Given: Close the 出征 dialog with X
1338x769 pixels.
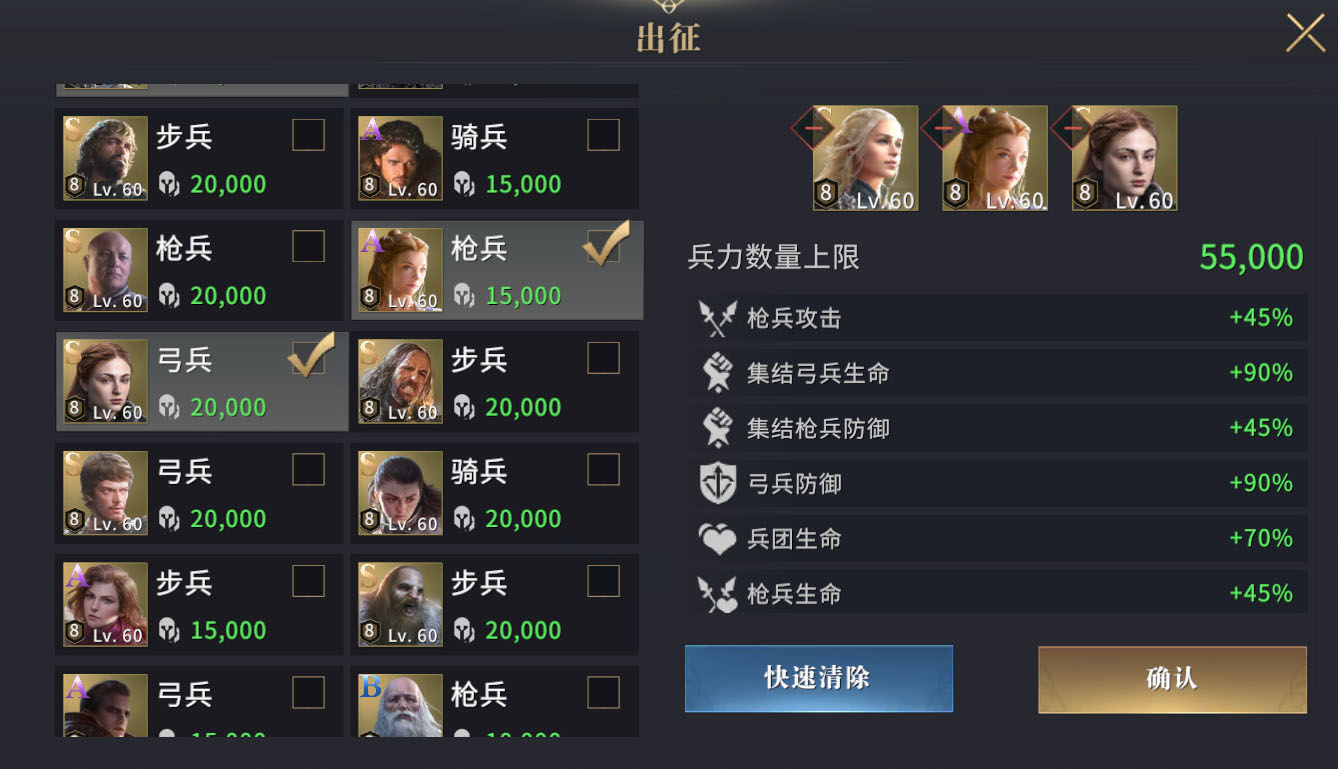Looking at the screenshot, I should [x=1305, y=33].
